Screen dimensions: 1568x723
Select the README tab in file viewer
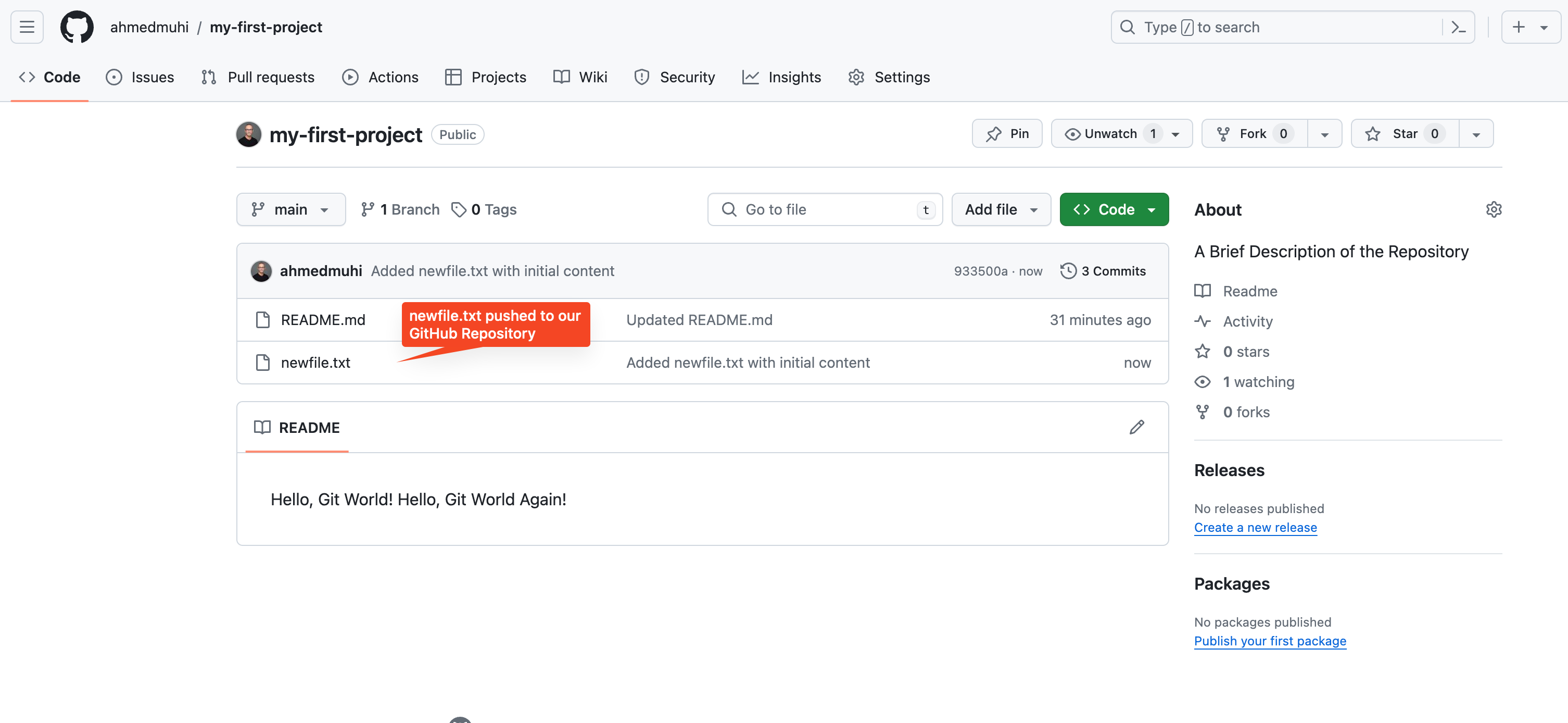click(x=297, y=427)
